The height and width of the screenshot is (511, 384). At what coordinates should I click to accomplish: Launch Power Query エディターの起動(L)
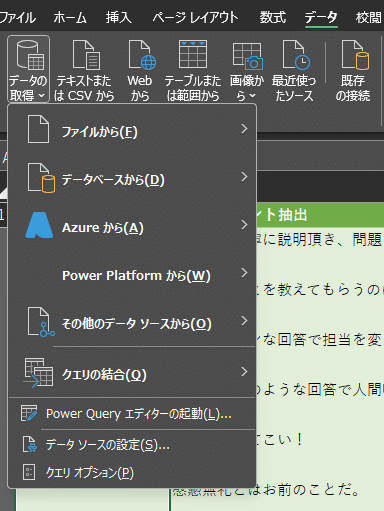point(132,414)
